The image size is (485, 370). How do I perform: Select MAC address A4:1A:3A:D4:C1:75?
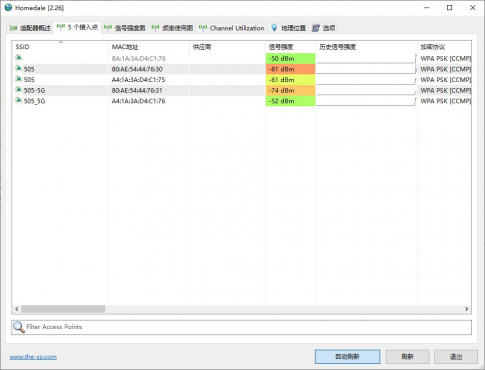138,80
